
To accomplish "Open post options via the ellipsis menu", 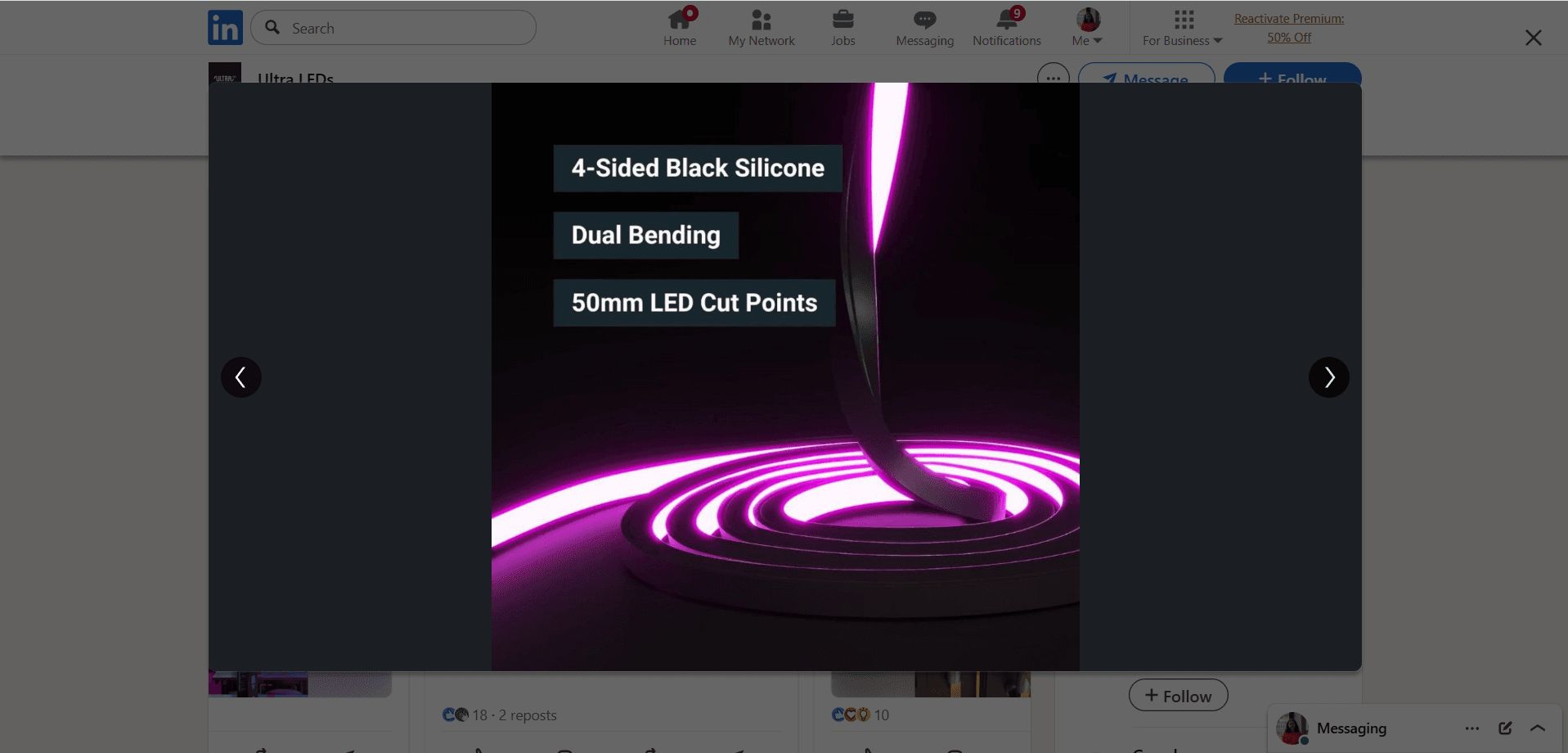I will click(1052, 78).
